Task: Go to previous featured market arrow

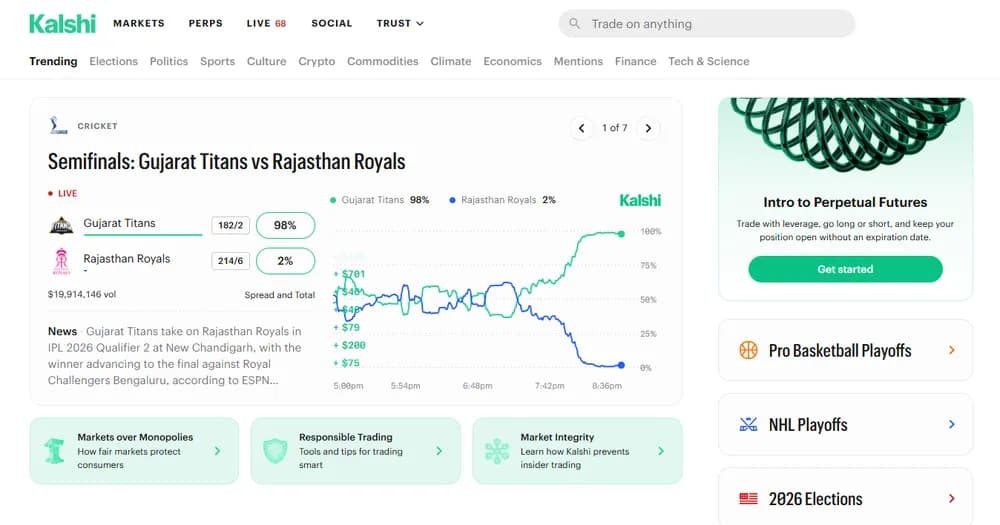Action: pyautogui.click(x=582, y=128)
